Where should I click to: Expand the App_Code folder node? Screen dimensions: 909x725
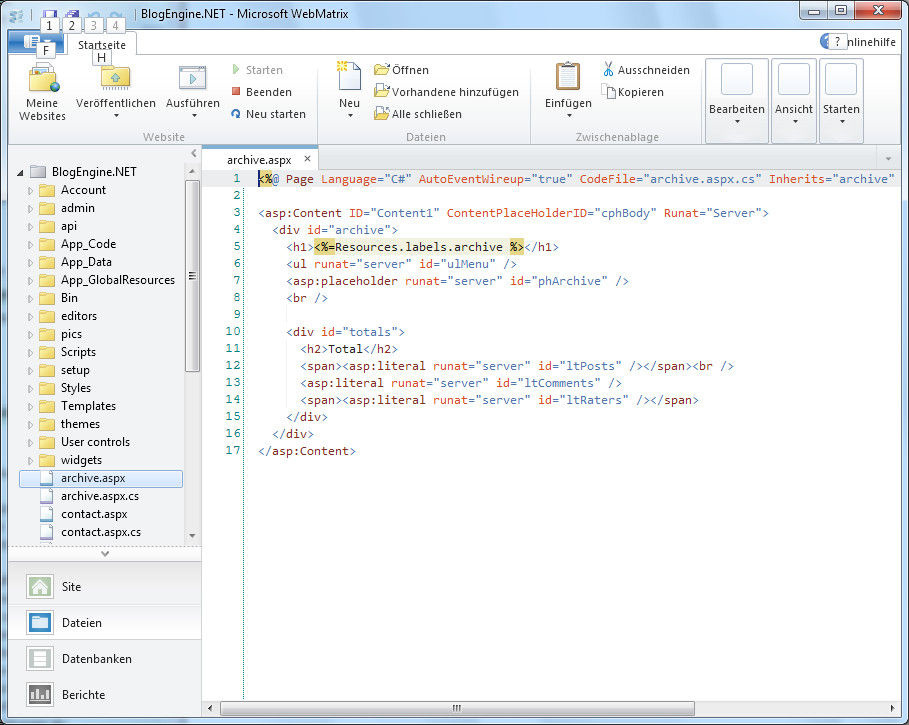click(x=30, y=244)
